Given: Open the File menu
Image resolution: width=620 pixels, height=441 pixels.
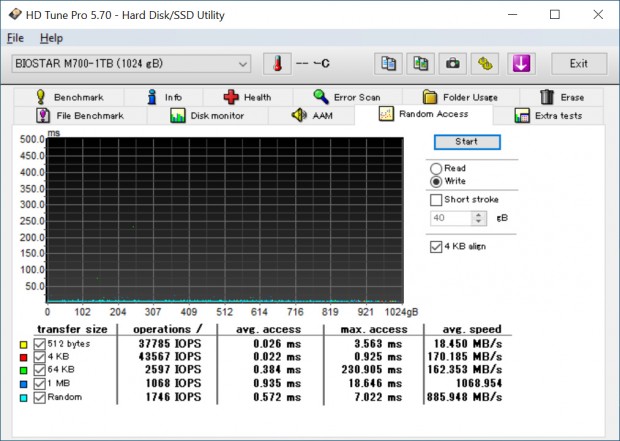Looking at the screenshot, I should [15, 38].
